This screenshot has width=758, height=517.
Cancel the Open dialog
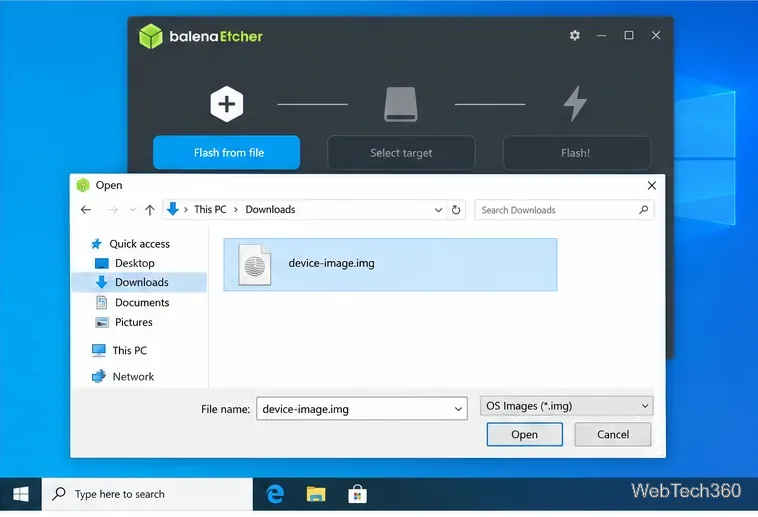[613, 434]
